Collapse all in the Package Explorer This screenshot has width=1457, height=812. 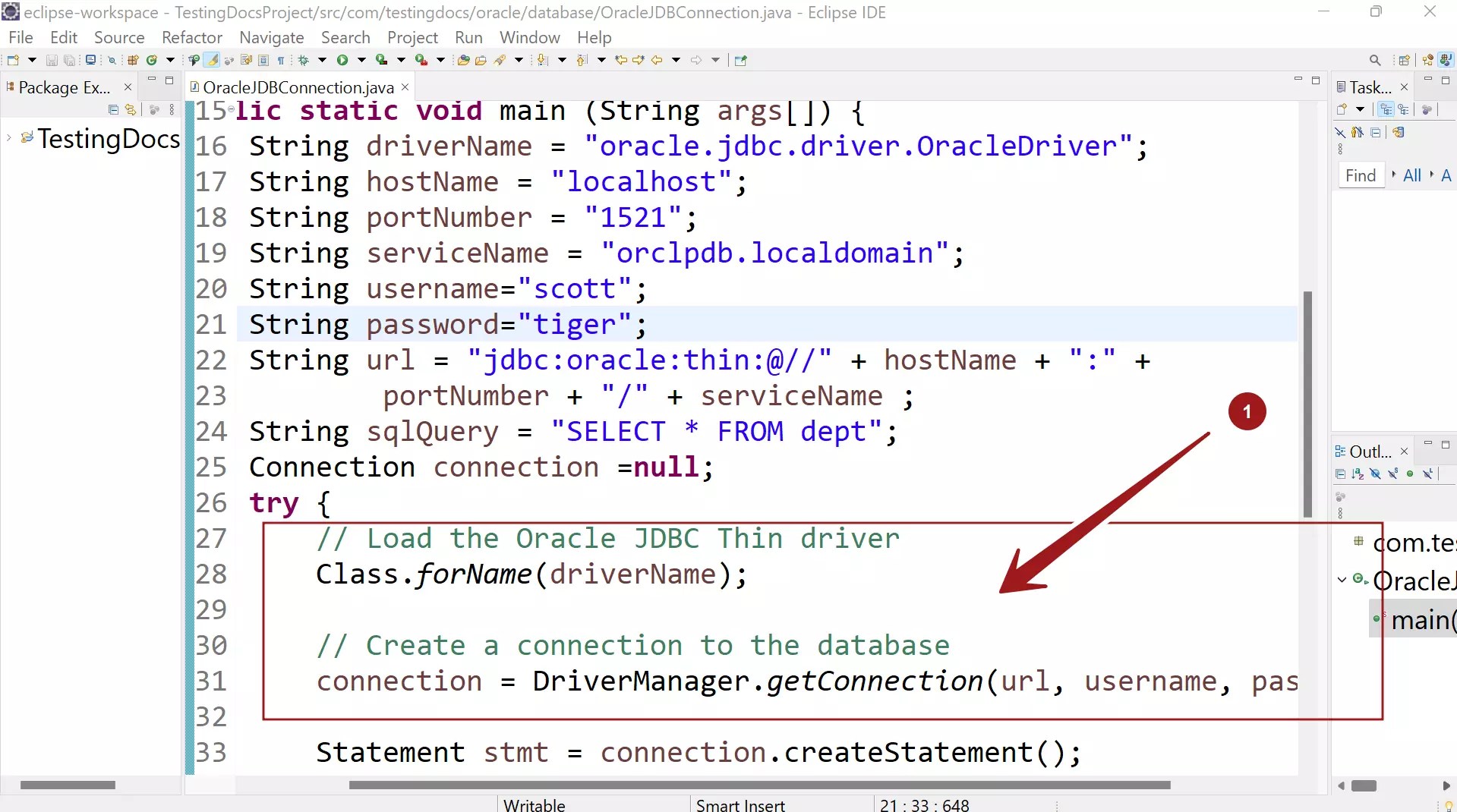(112, 109)
